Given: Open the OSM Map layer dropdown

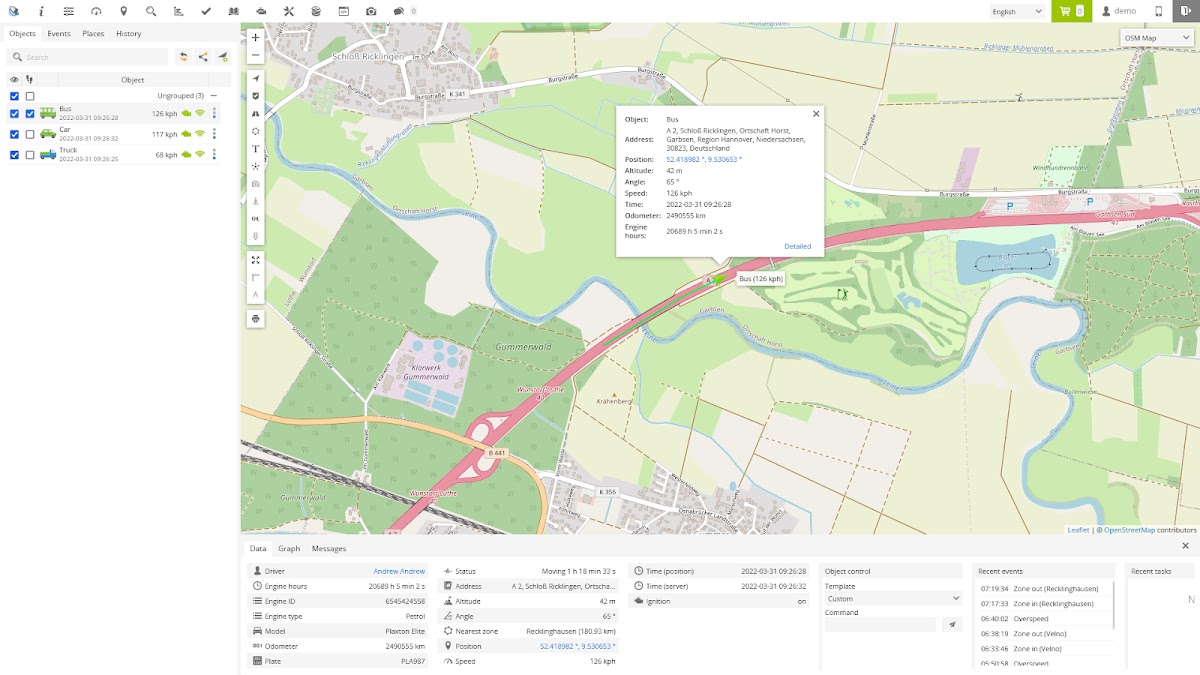Looking at the screenshot, I should [x=1157, y=38].
